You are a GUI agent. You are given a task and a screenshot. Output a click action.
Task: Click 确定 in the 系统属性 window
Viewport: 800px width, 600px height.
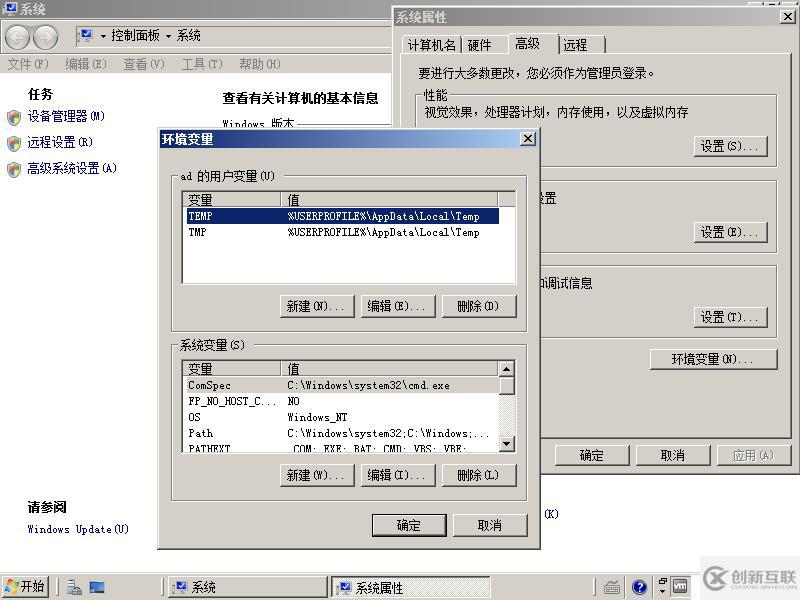[x=592, y=455]
